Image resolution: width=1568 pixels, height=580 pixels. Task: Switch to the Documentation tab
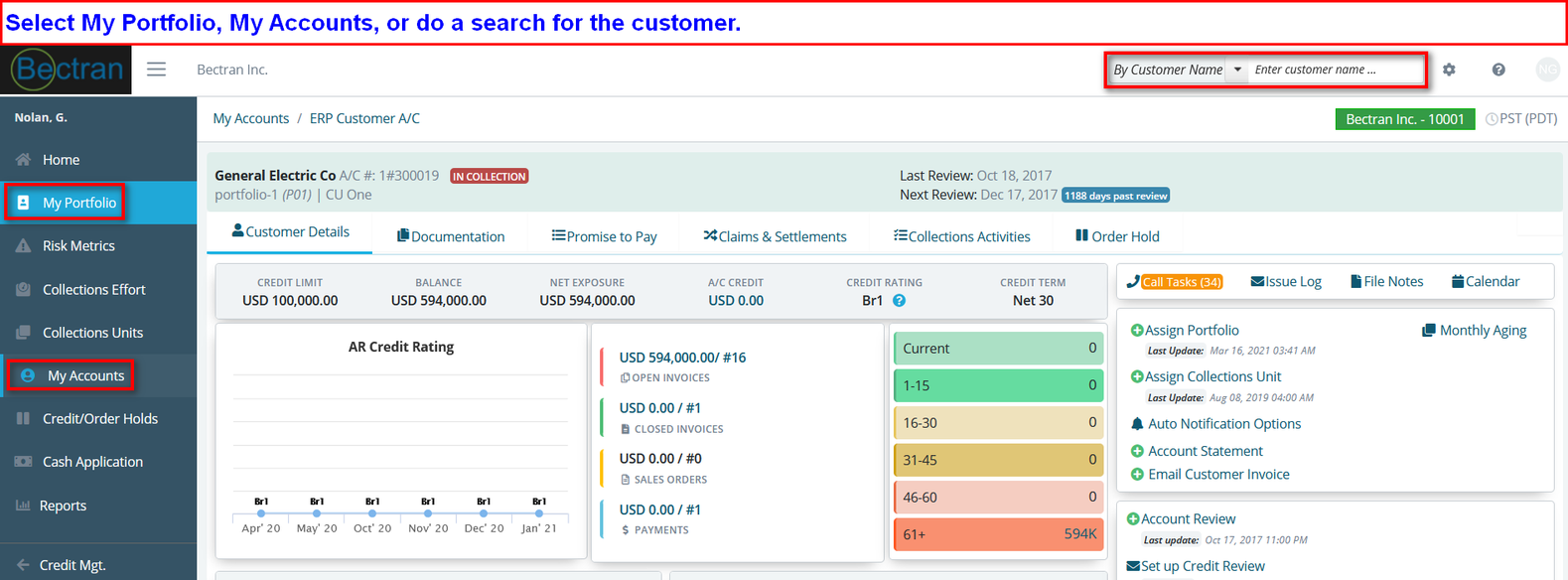pos(451,236)
